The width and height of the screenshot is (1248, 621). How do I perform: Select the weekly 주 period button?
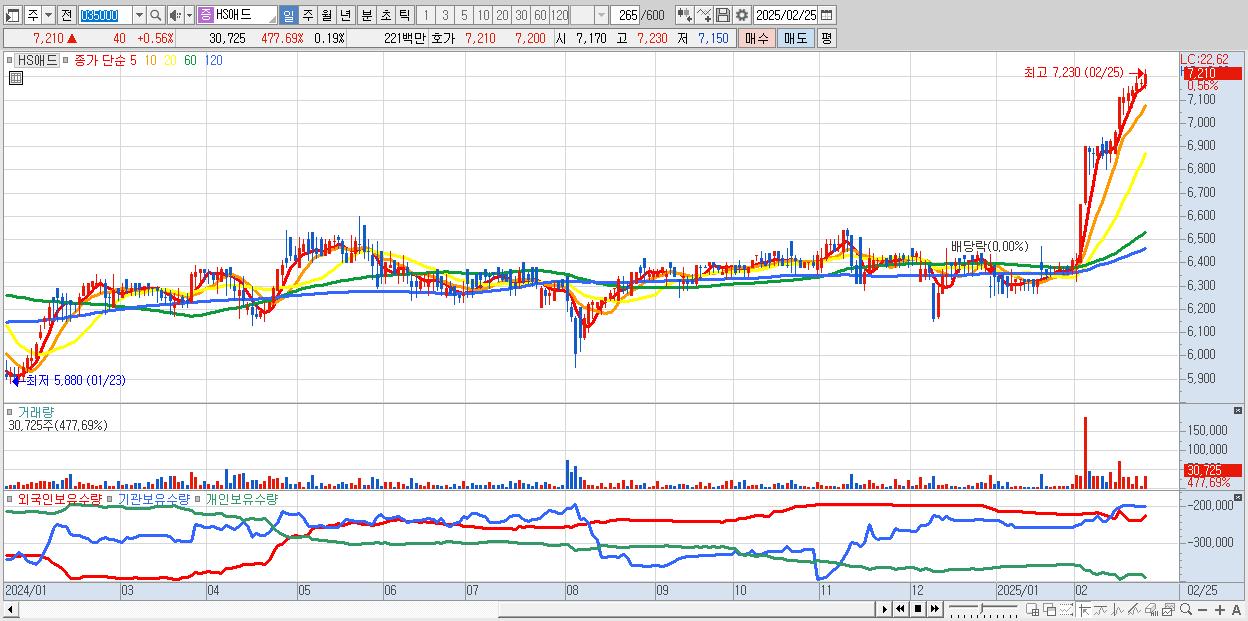307,15
